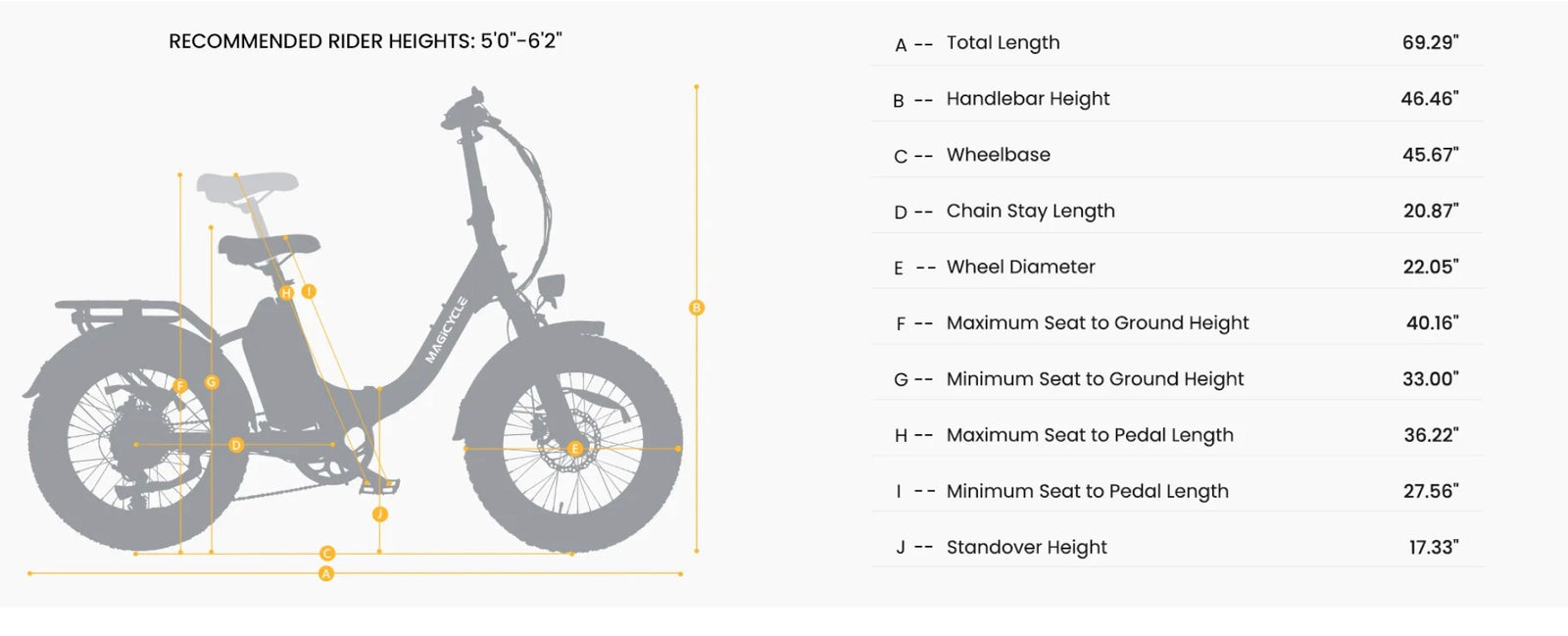Select the orange J standover height marker
The width and height of the screenshot is (1568, 636).
pyautogui.click(x=380, y=514)
